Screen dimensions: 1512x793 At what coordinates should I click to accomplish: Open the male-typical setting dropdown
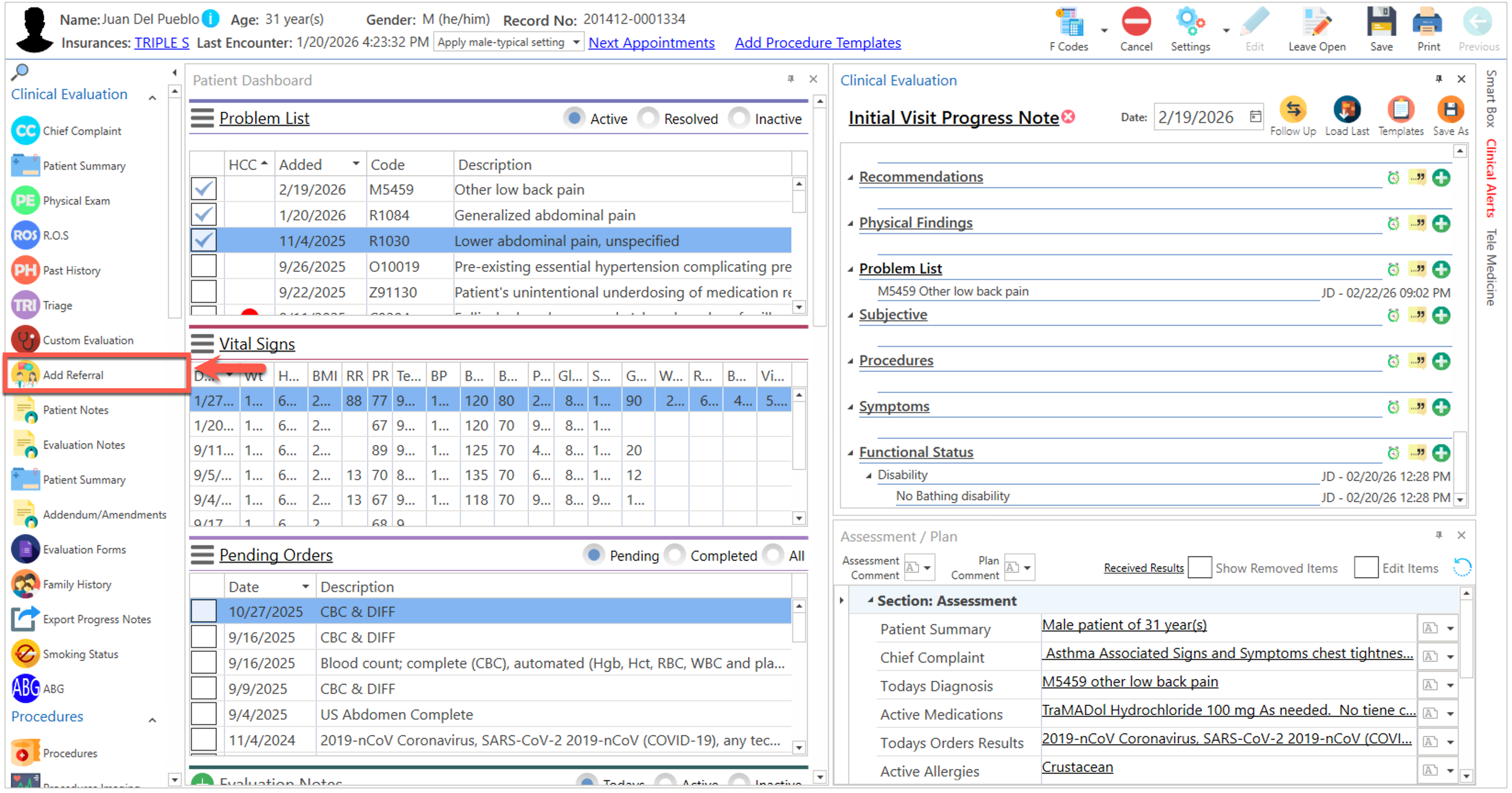(576, 42)
